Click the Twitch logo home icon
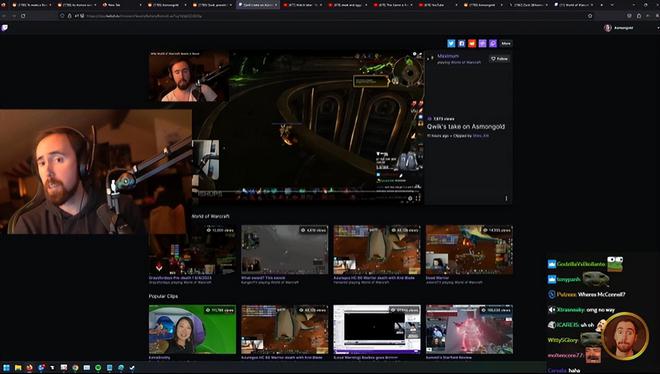 [x=5, y=28]
